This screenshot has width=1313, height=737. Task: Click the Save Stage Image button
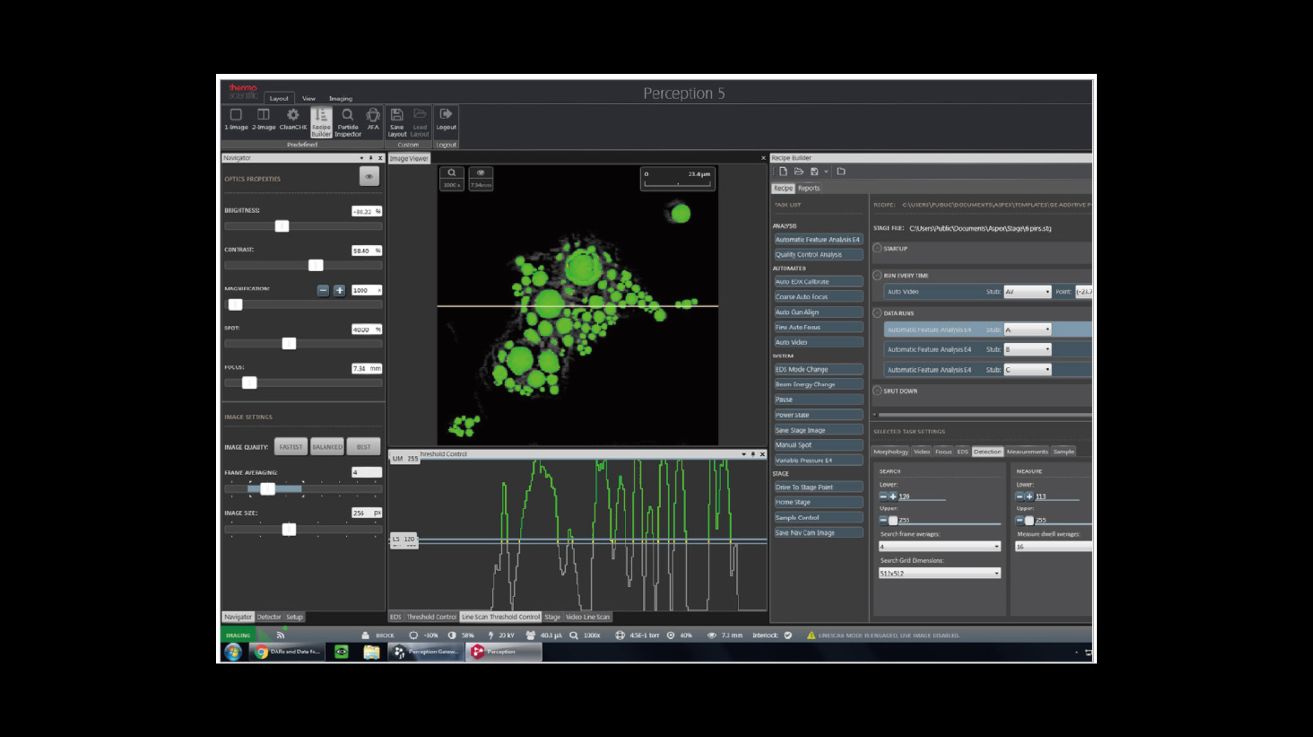(x=818, y=430)
